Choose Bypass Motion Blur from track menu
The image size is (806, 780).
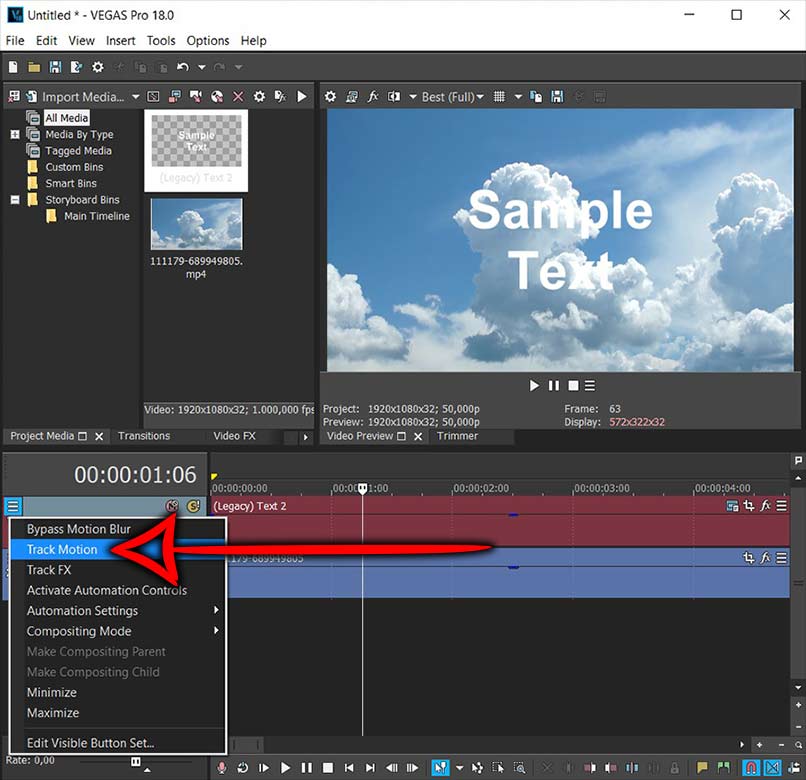(x=118, y=529)
